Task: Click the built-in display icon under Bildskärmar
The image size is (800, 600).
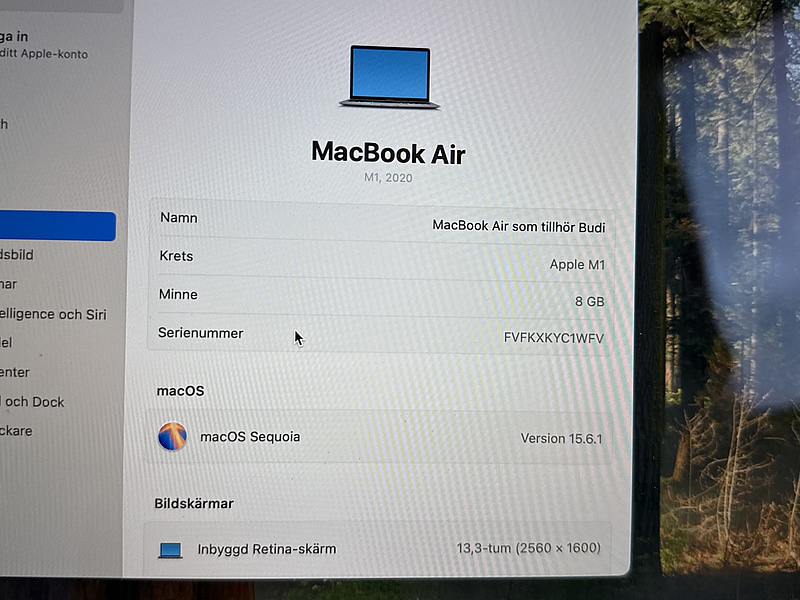Action: click(x=170, y=550)
